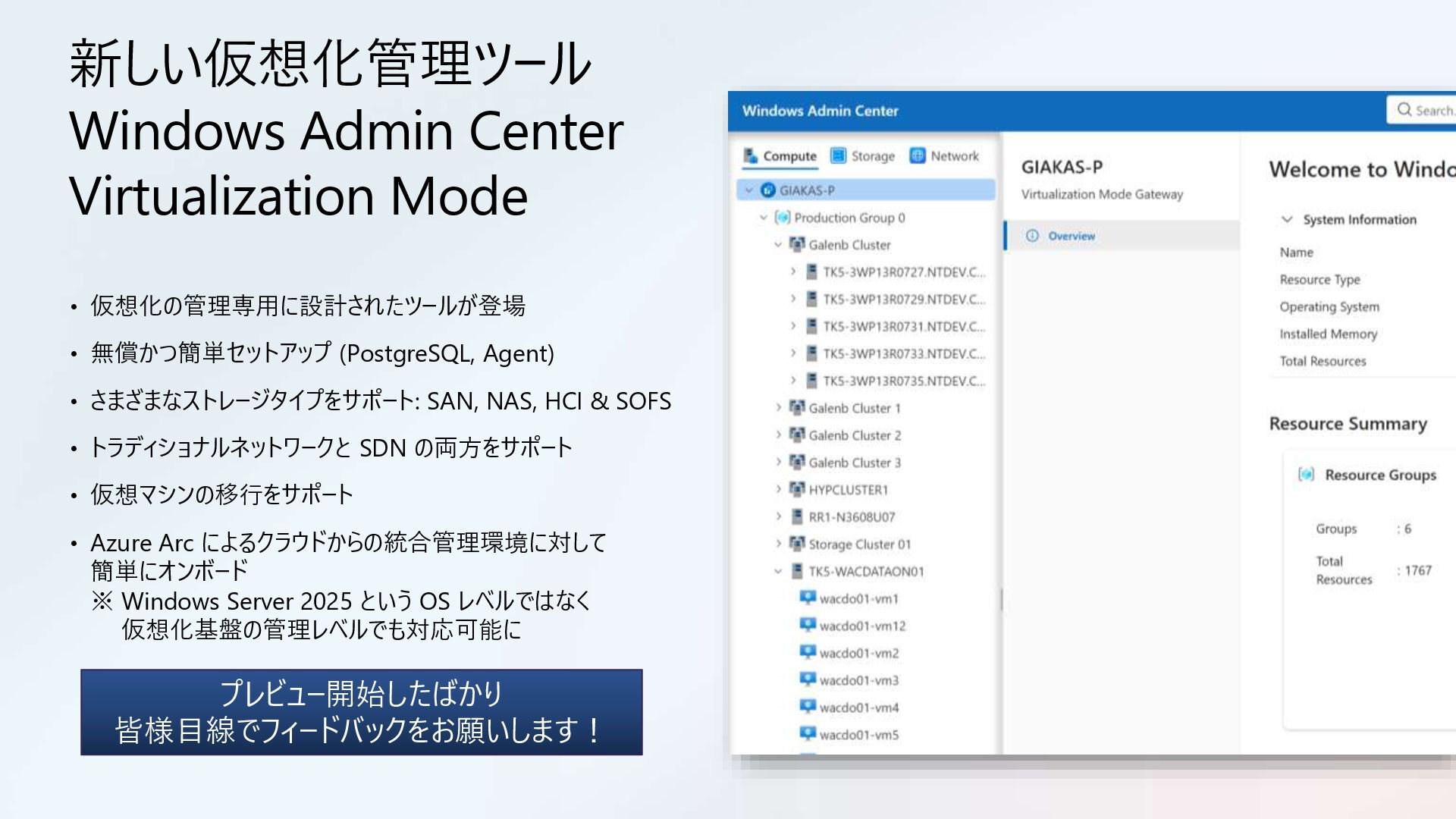This screenshot has width=1456, height=819.
Task: Expand the Storage Cluster 01 node
Action: point(778,544)
